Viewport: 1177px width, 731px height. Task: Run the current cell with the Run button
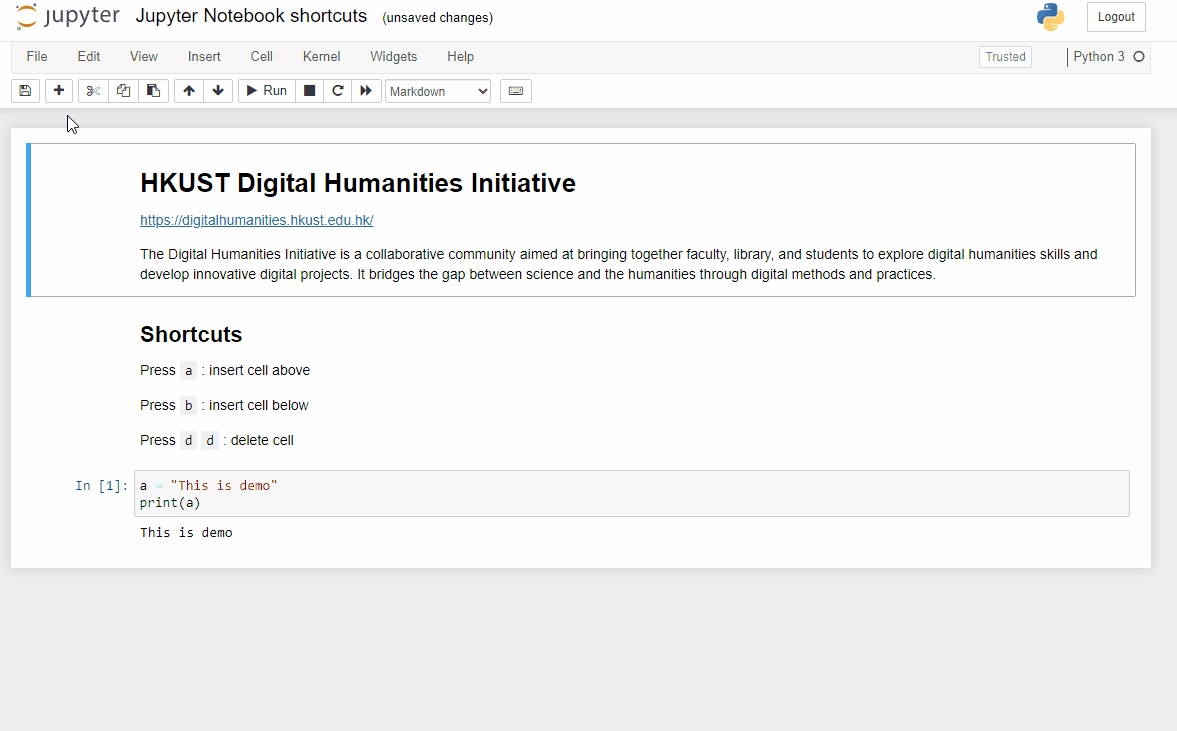[265, 91]
